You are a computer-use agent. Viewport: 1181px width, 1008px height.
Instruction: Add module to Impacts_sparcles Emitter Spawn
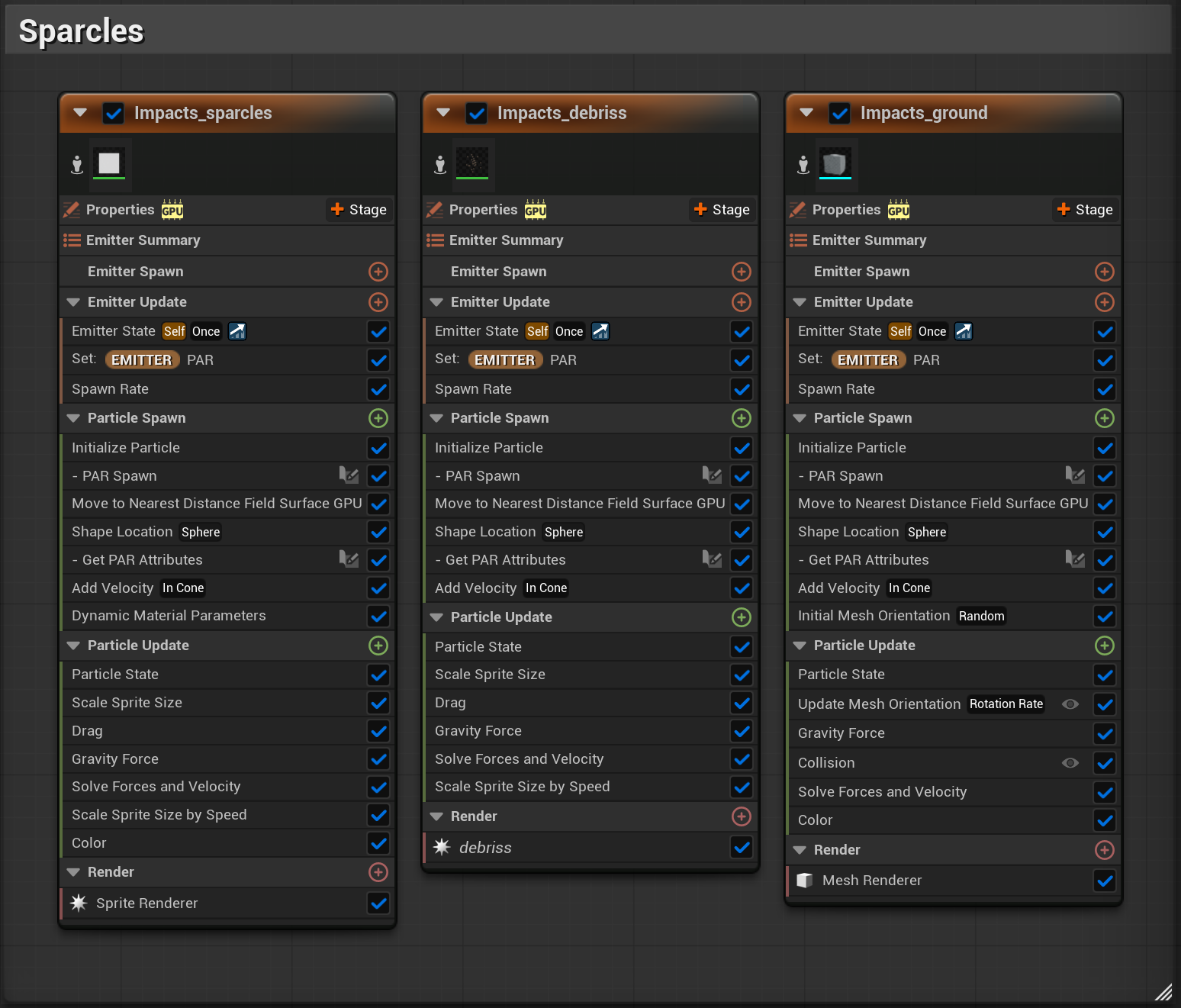click(x=378, y=272)
